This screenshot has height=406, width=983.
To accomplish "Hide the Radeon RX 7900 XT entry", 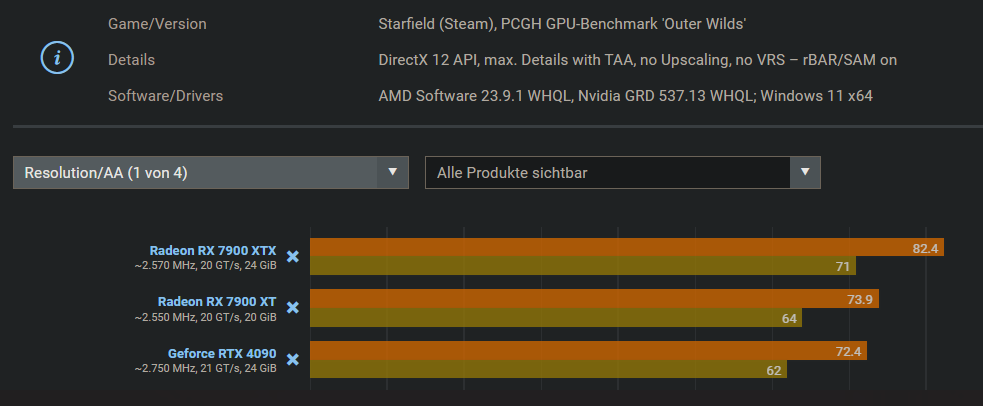I will [293, 308].
